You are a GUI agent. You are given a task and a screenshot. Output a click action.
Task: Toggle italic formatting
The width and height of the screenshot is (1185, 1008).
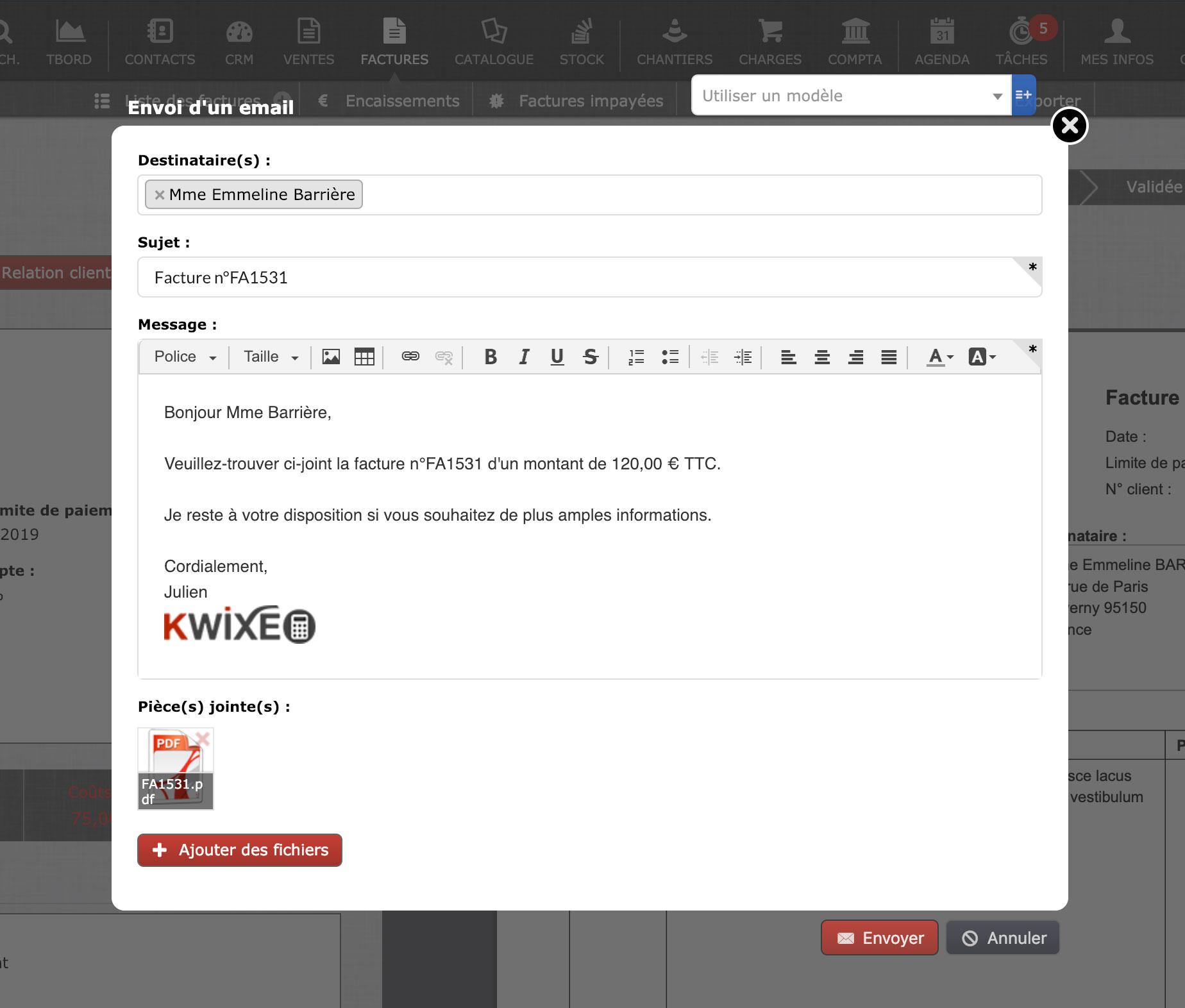click(x=524, y=357)
